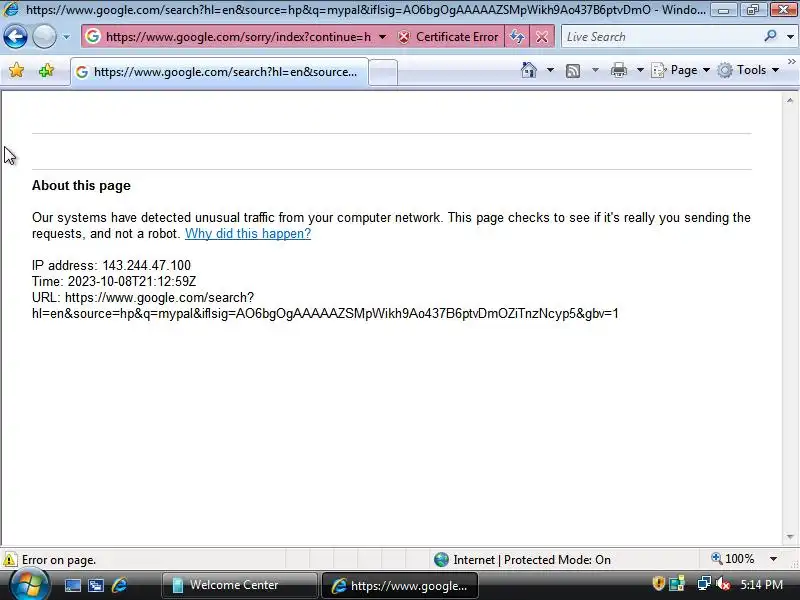Click the security shield tray icon
The height and width of the screenshot is (600, 800).
click(x=658, y=583)
